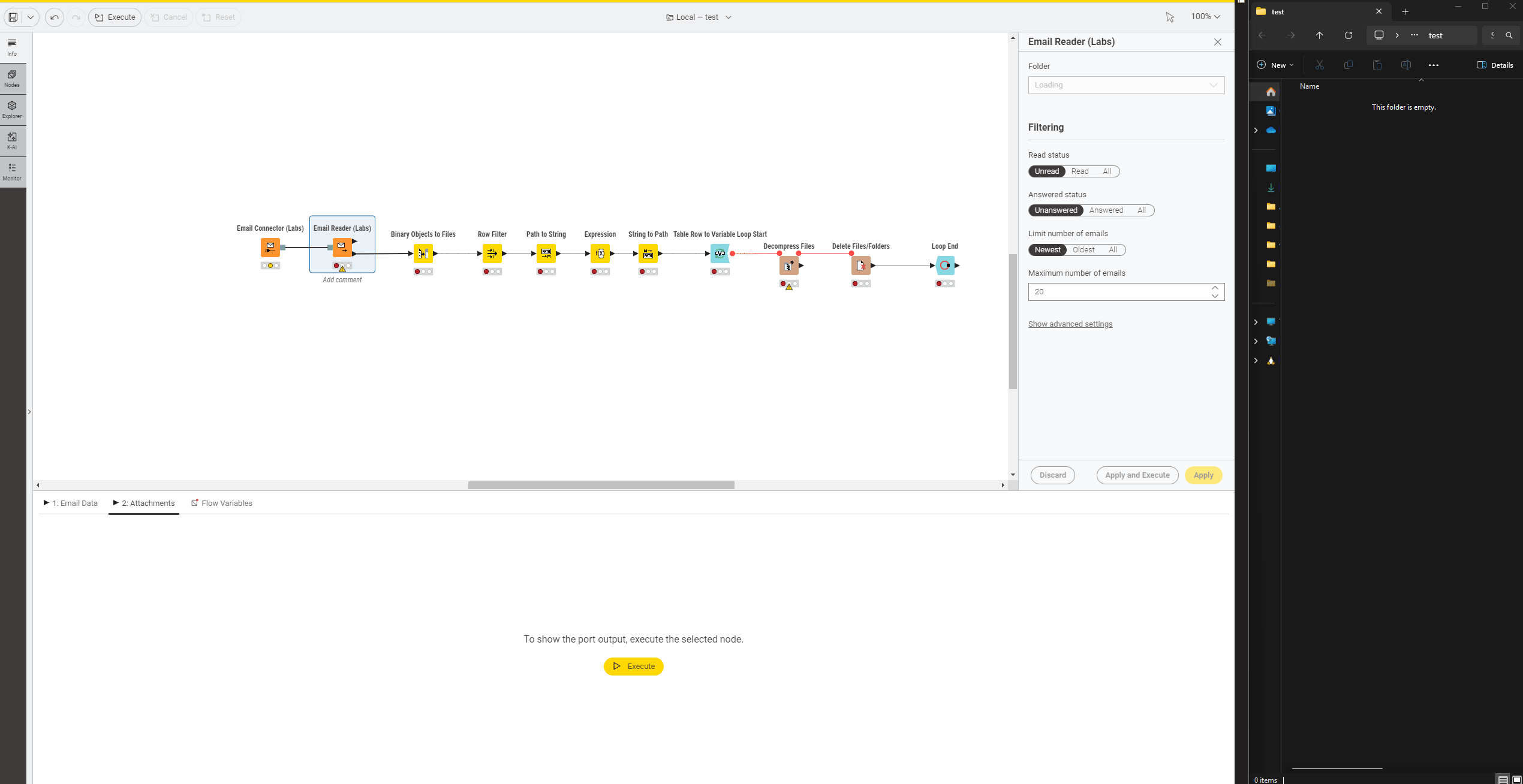Click the Apply and Execute button

coord(1137,475)
